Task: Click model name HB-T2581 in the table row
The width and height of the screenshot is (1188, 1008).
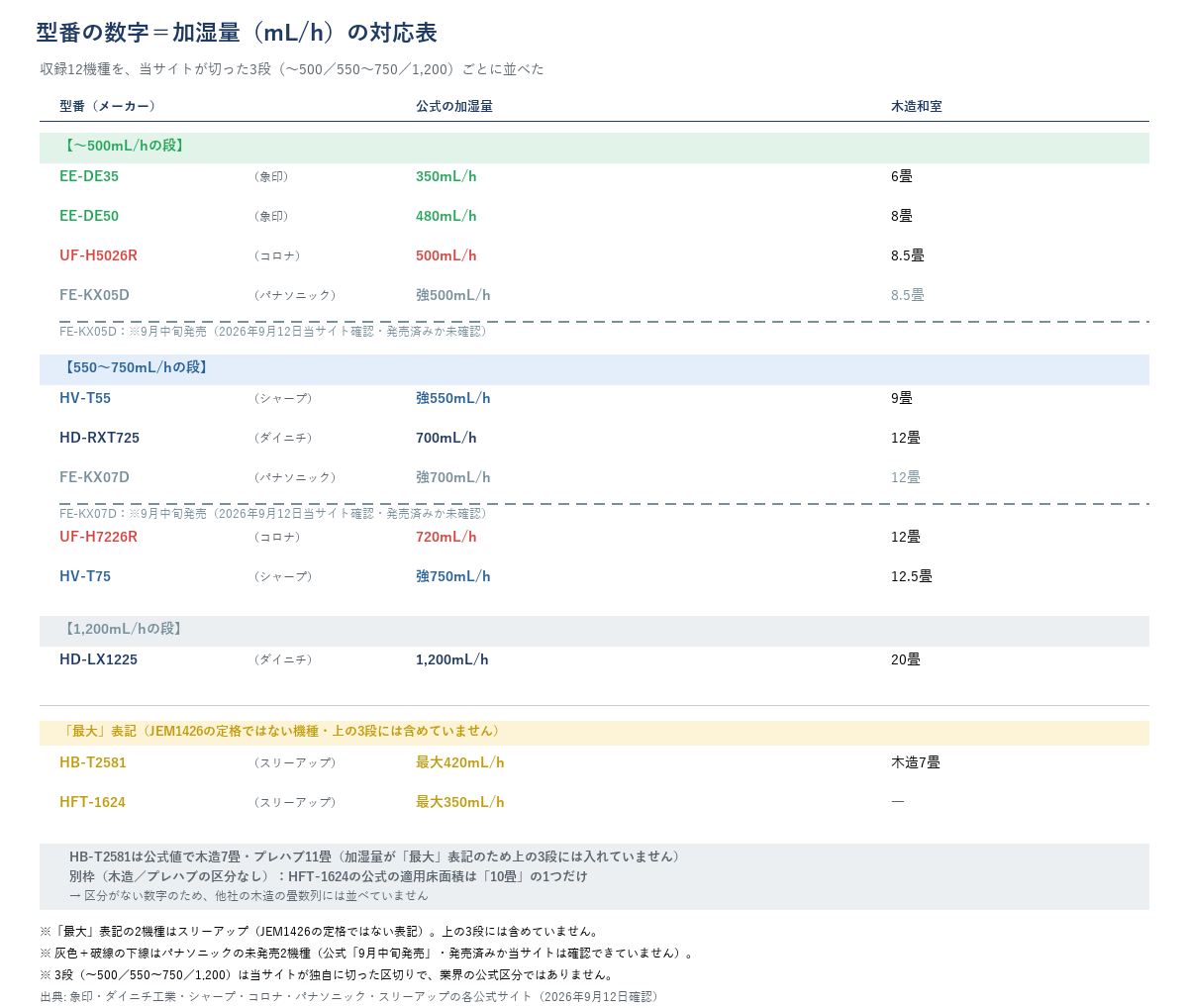Action: click(93, 762)
